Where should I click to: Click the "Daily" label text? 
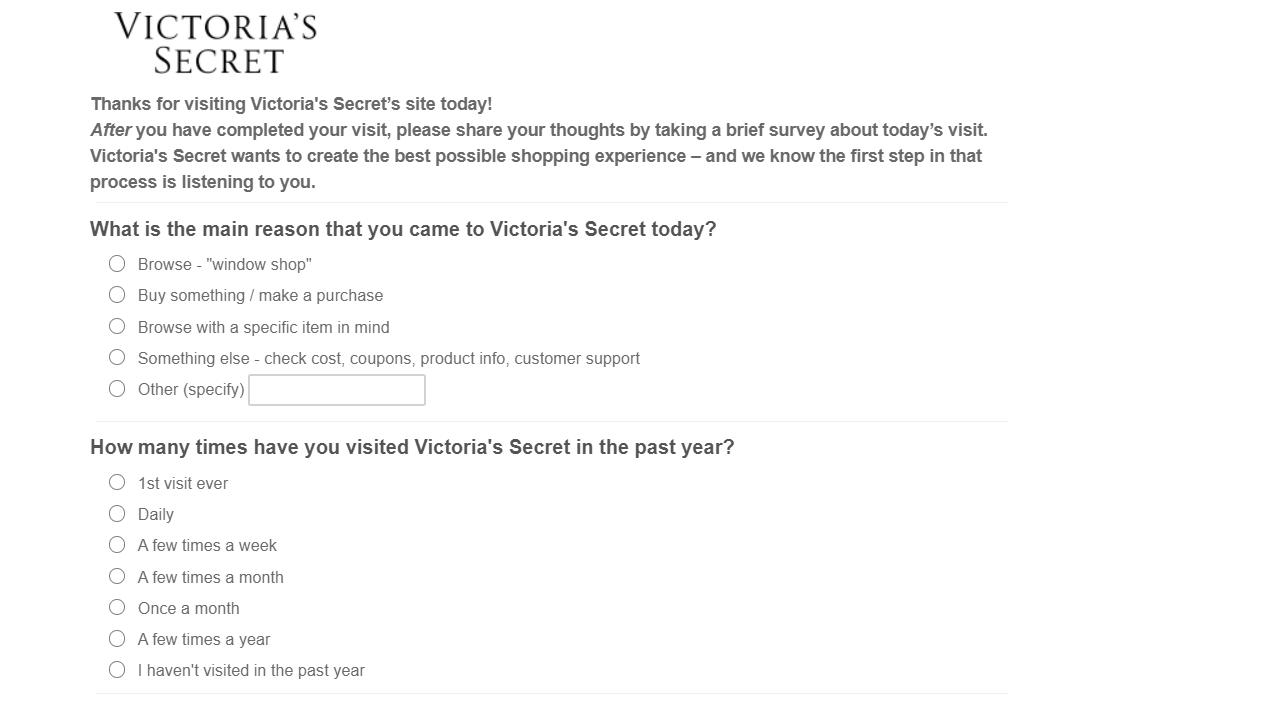[156, 515]
